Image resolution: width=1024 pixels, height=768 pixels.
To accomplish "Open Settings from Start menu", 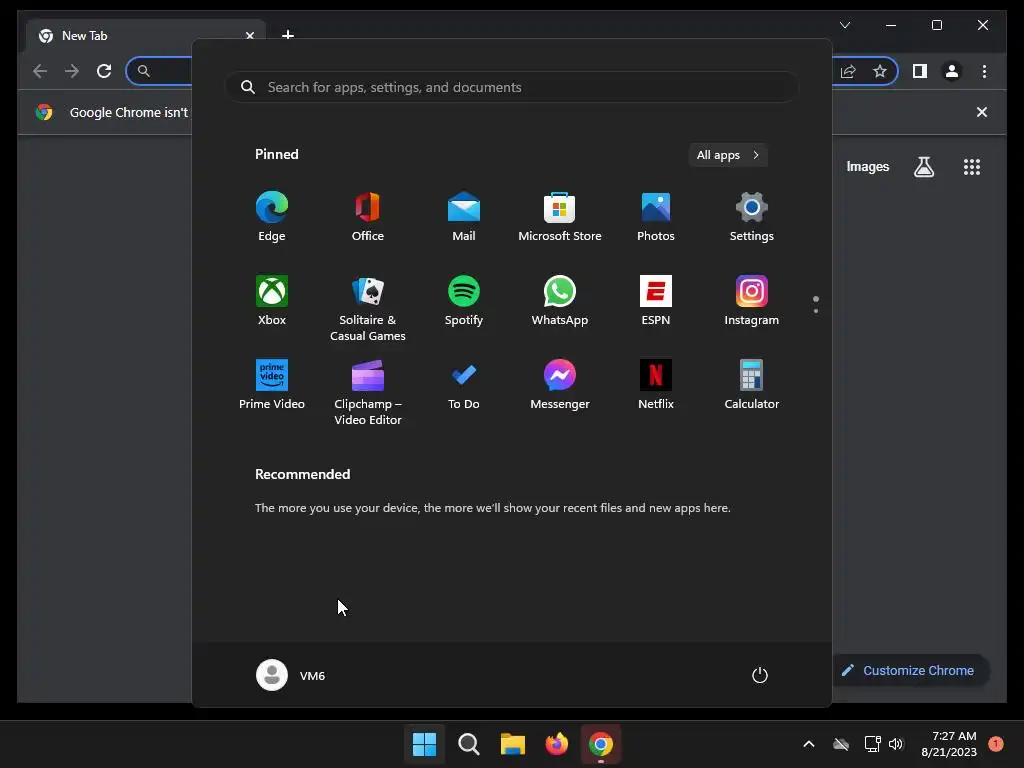I will [752, 217].
